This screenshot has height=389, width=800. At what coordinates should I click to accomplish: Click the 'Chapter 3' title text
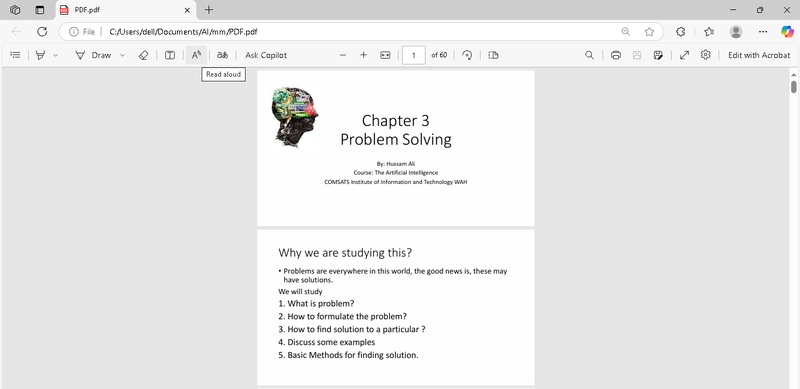[395, 120]
